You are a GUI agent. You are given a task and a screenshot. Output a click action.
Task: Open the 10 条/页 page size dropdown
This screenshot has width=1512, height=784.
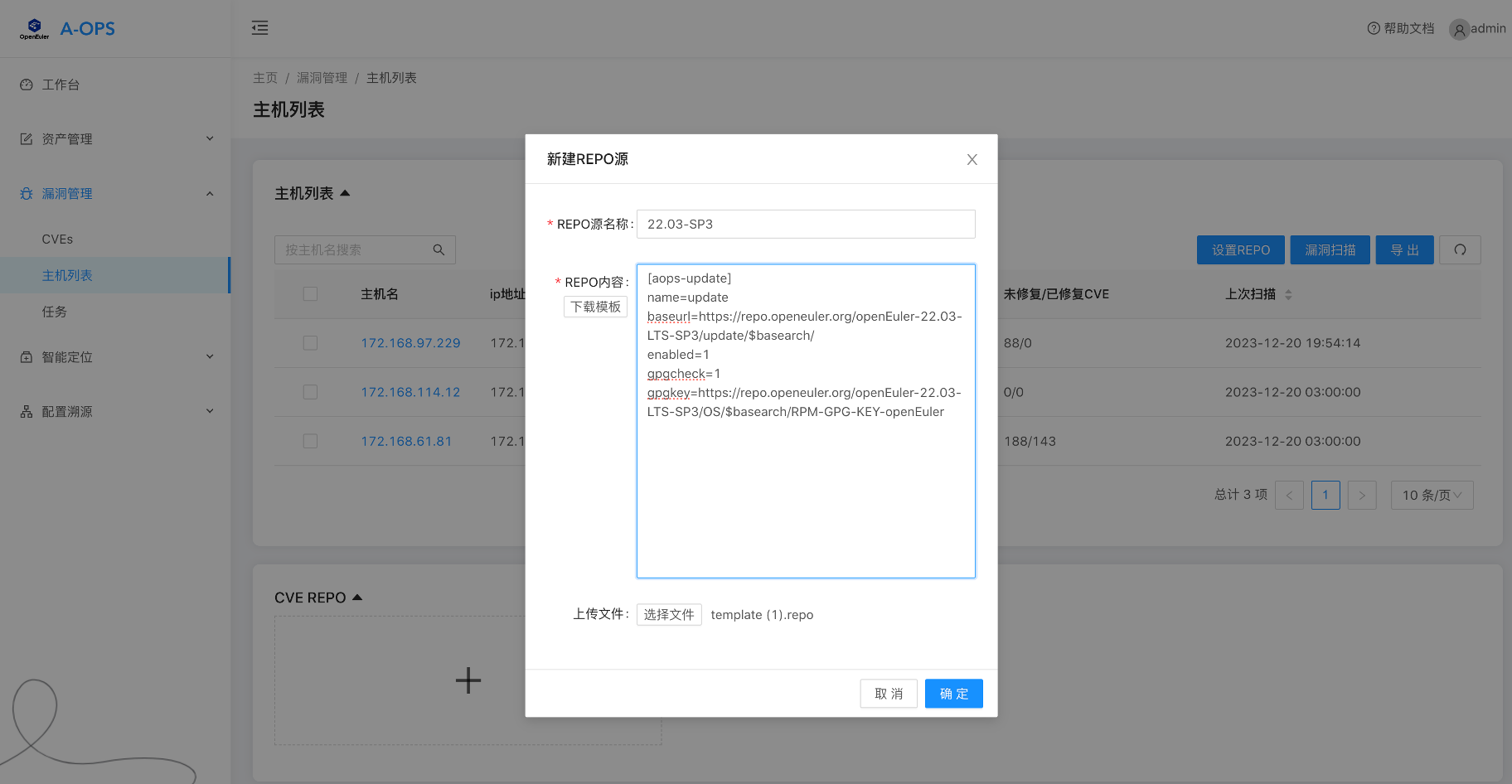click(1432, 496)
